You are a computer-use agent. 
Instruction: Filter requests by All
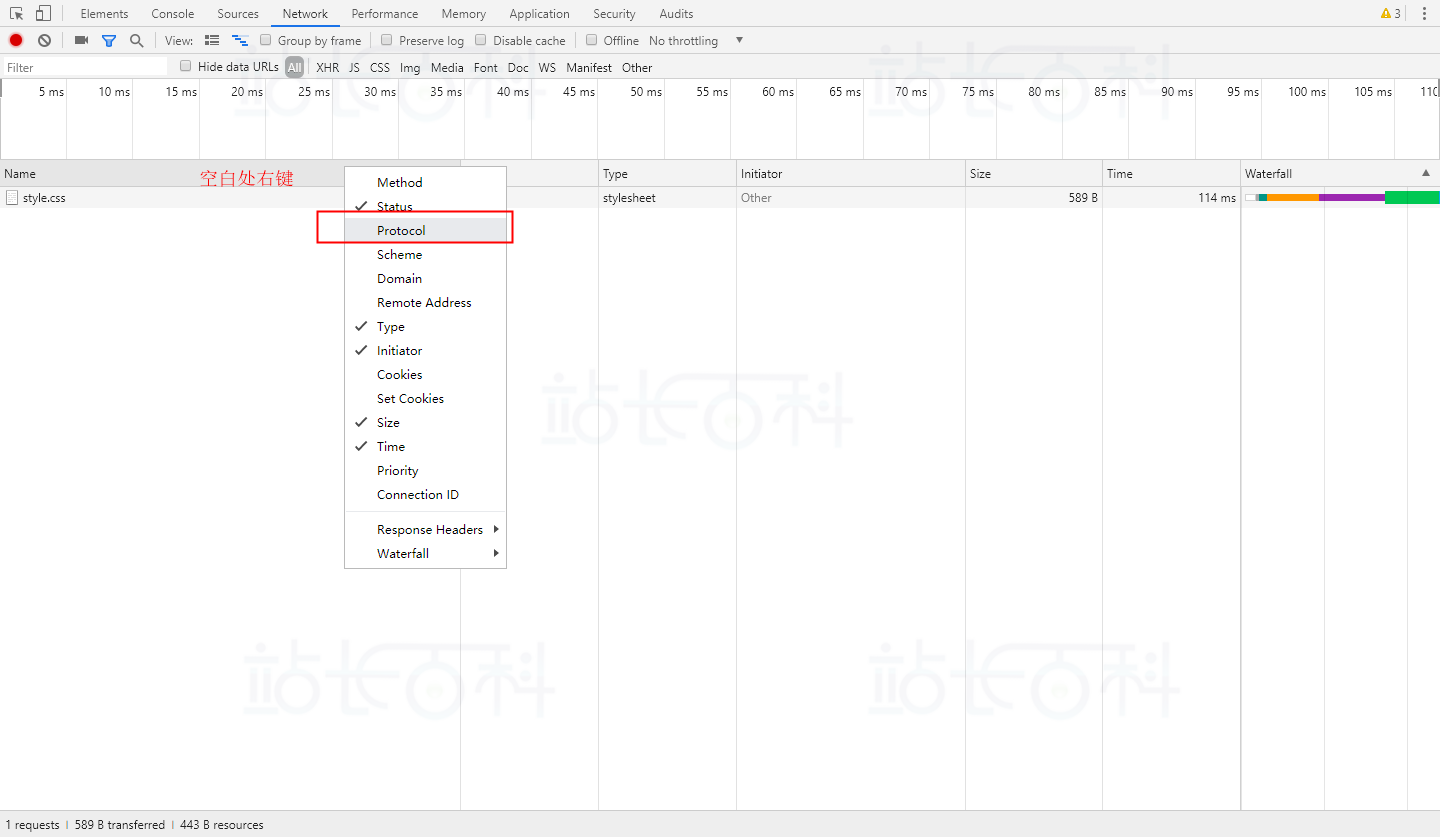(294, 68)
